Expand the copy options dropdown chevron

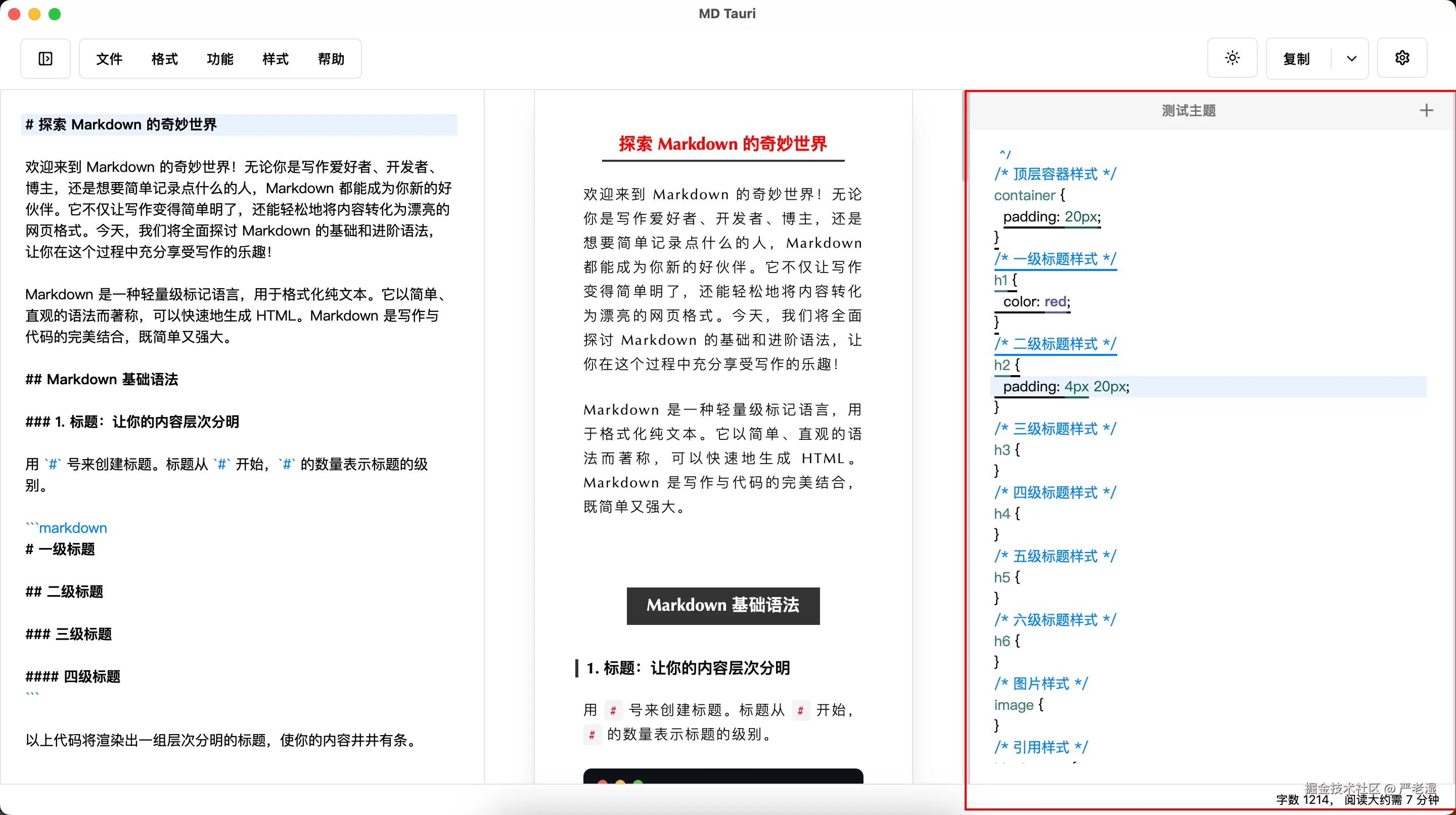(x=1351, y=59)
